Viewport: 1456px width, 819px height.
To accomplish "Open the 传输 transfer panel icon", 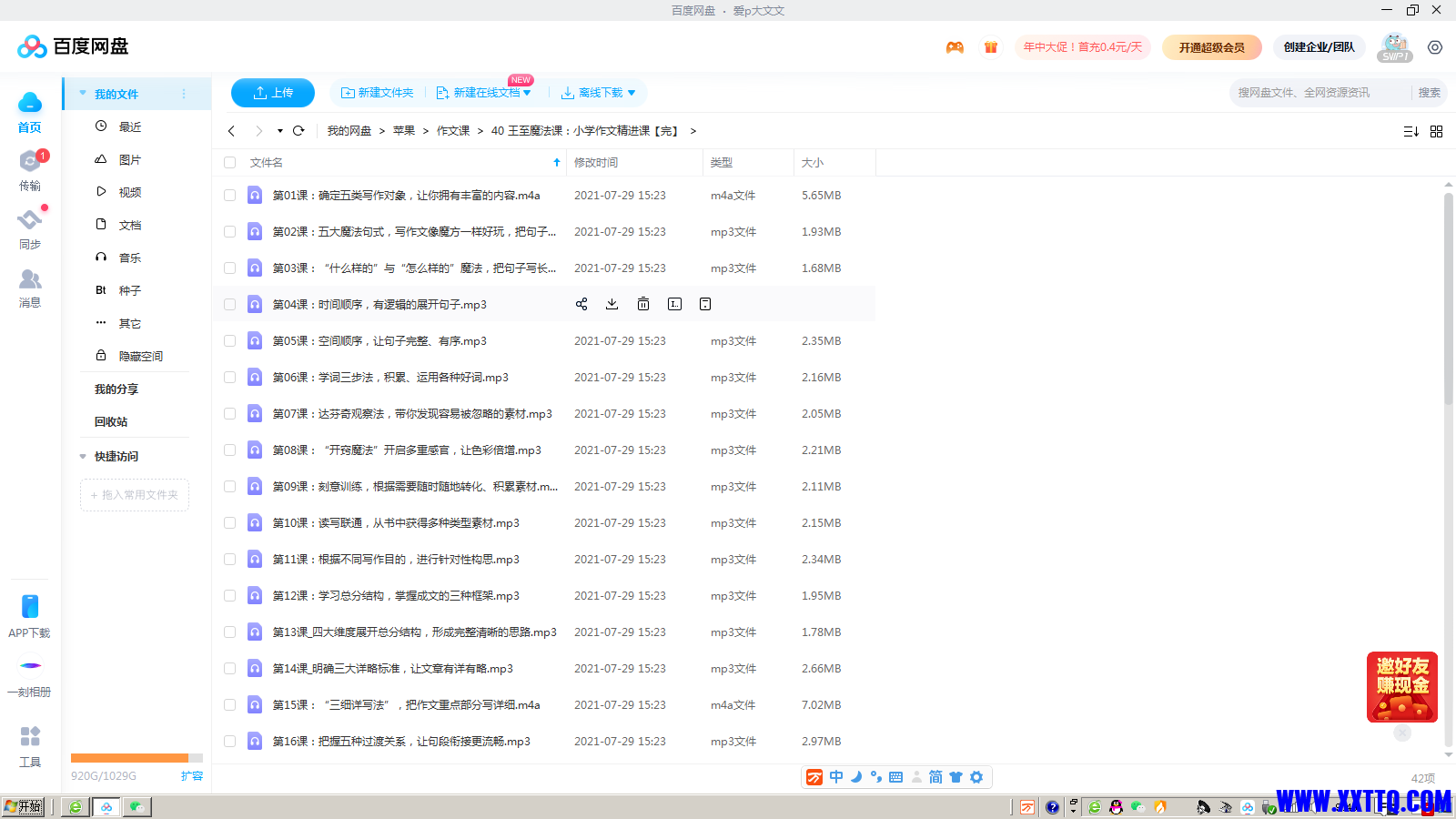I will coord(30,161).
